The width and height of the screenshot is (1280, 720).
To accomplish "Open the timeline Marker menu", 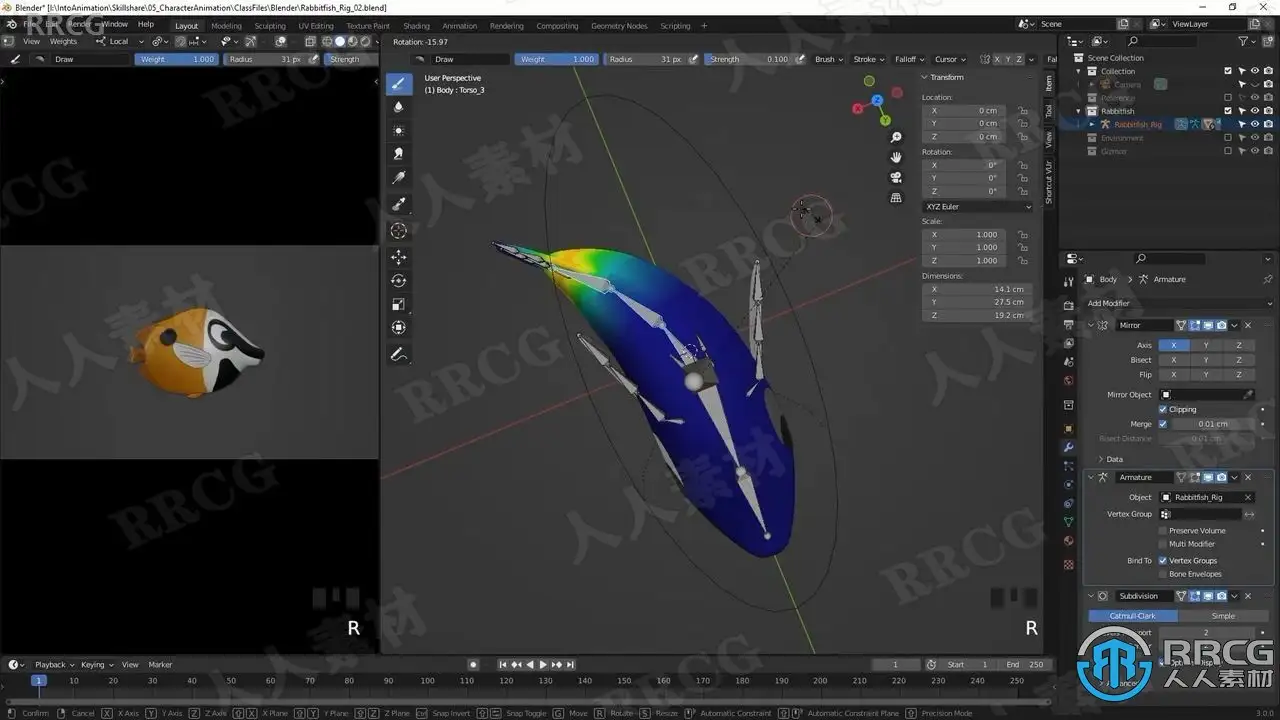I will pyautogui.click(x=160, y=665).
